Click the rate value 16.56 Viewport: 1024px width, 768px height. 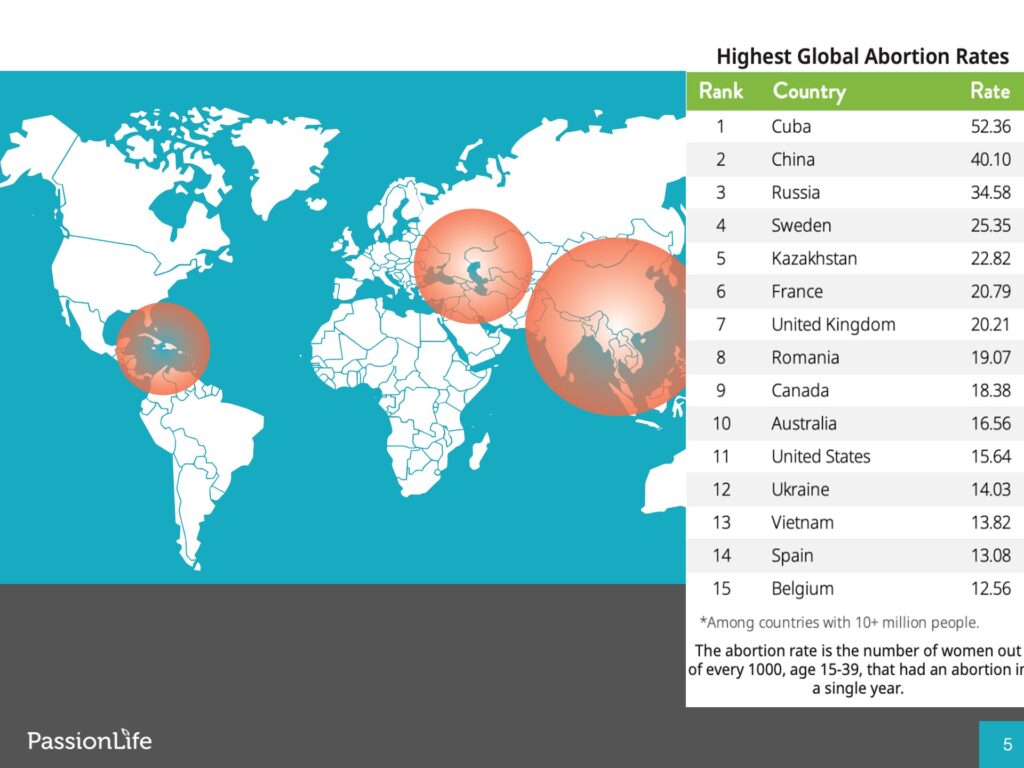click(x=991, y=423)
